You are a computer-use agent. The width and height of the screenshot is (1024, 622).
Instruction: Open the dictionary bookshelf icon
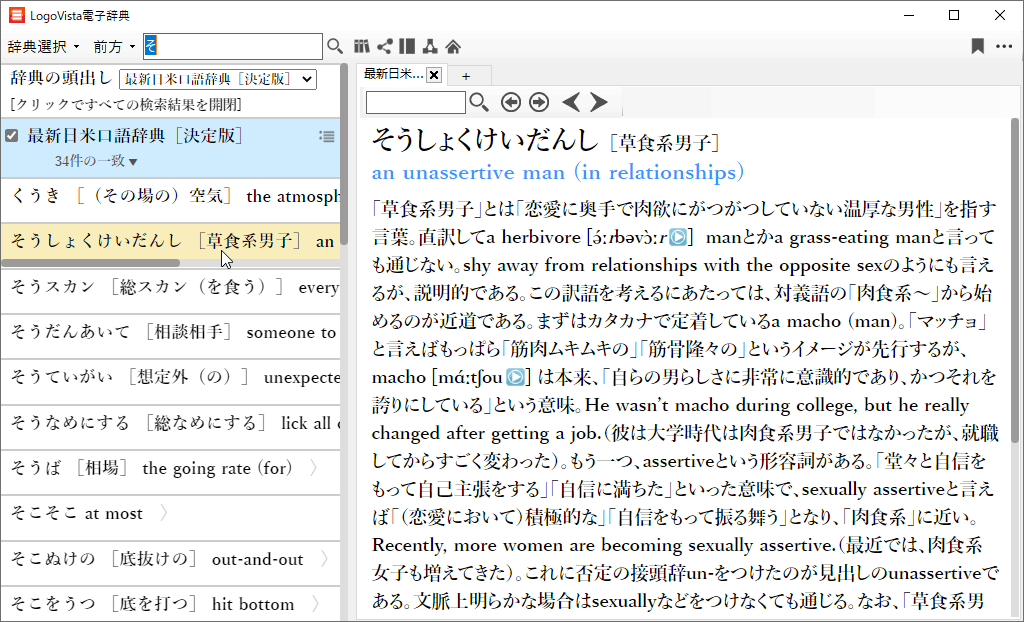362,46
